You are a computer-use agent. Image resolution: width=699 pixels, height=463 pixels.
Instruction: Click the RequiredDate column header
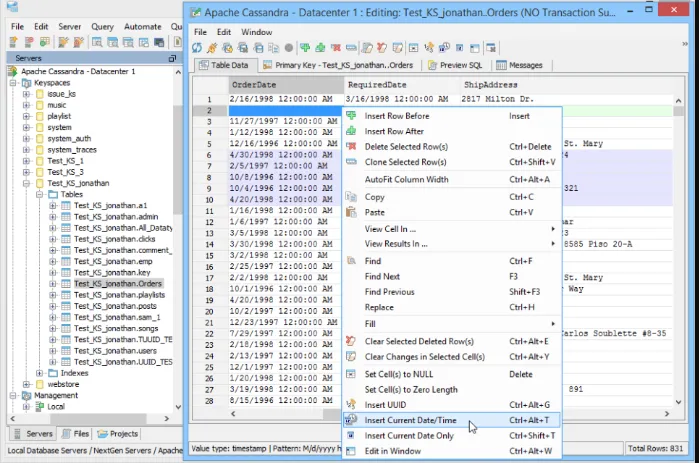(402, 85)
